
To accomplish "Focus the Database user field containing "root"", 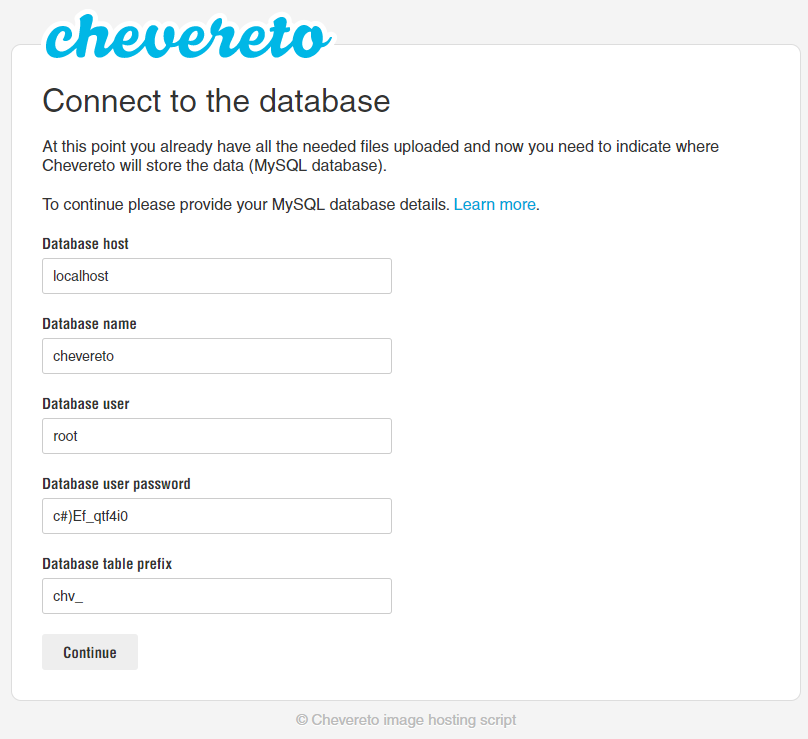I will point(216,436).
